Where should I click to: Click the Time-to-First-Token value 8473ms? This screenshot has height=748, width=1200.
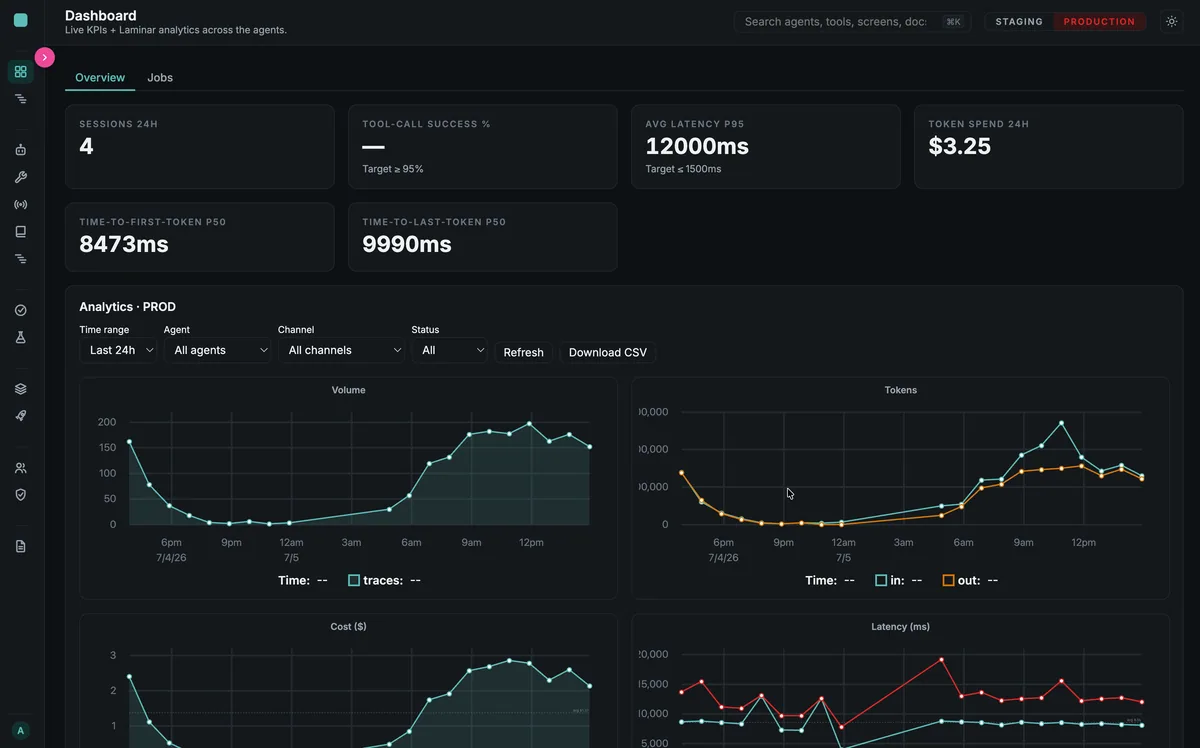coord(124,244)
